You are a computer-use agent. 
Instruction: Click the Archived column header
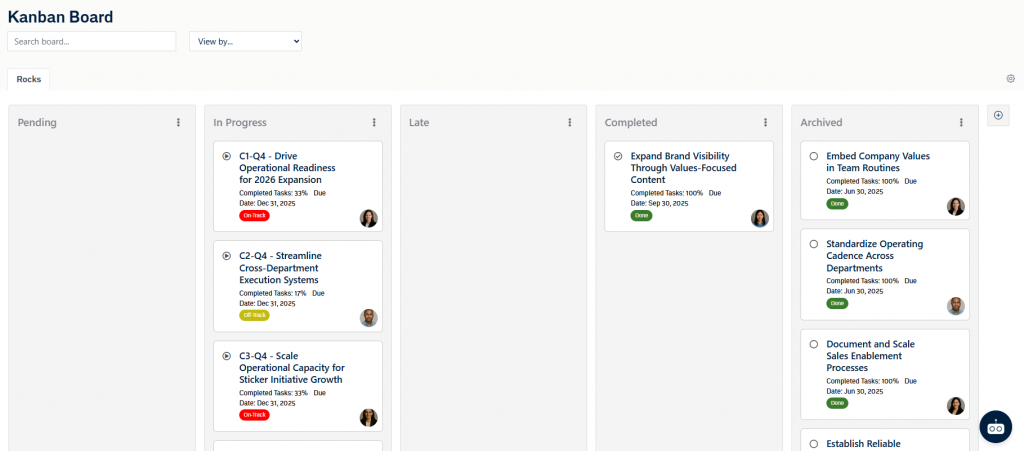(x=822, y=123)
